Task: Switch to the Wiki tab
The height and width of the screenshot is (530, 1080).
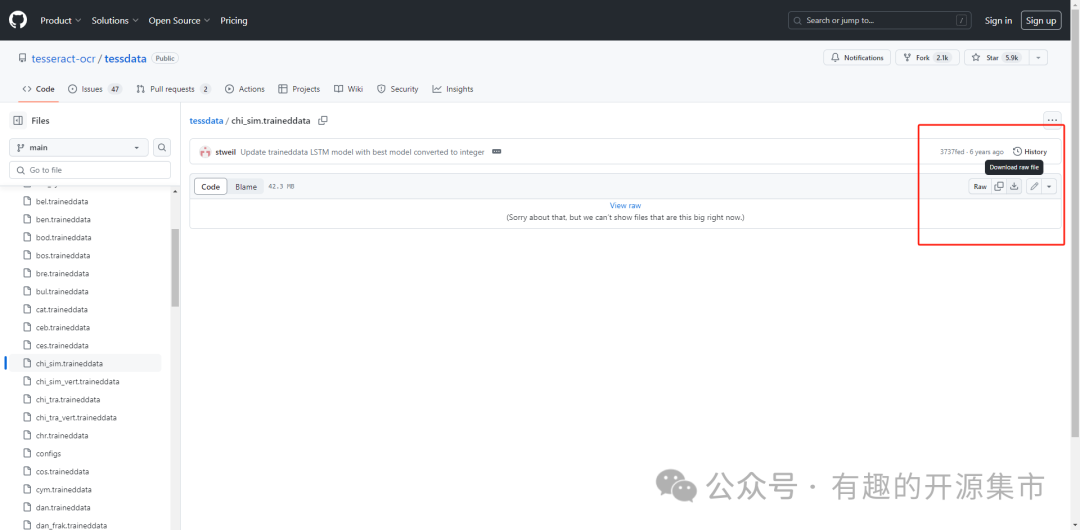Action: point(349,89)
